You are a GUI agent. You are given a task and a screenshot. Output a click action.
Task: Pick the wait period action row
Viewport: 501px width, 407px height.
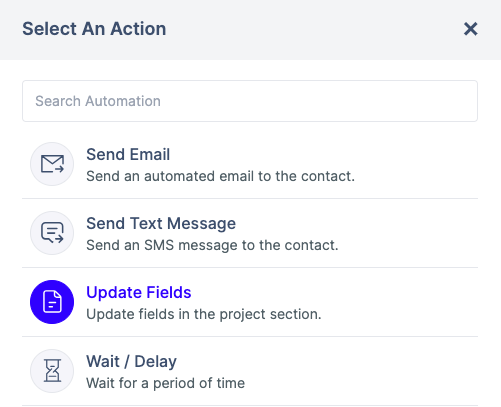click(x=250, y=371)
